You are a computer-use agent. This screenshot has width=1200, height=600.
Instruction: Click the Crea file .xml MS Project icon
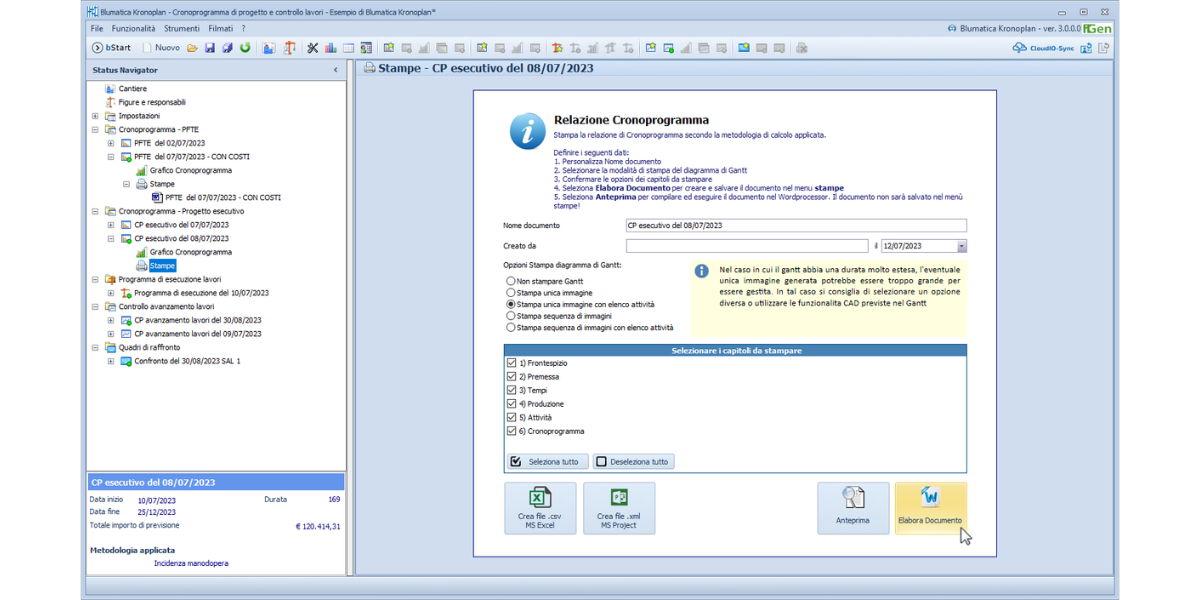coord(619,508)
